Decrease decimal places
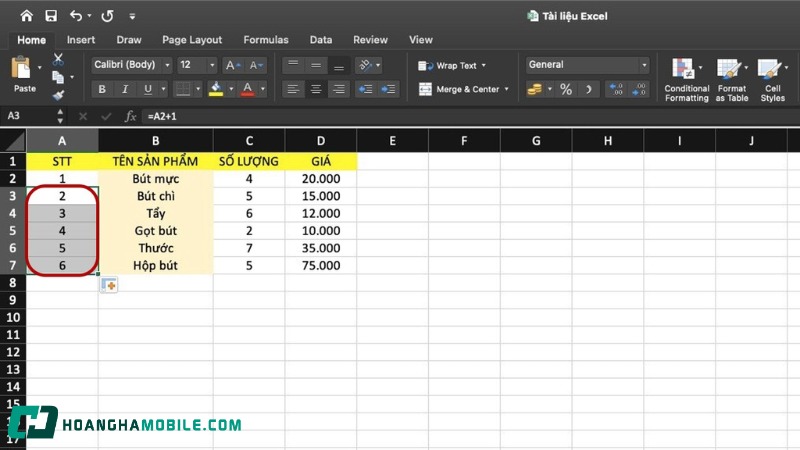800x450 pixels. [639, 89]
